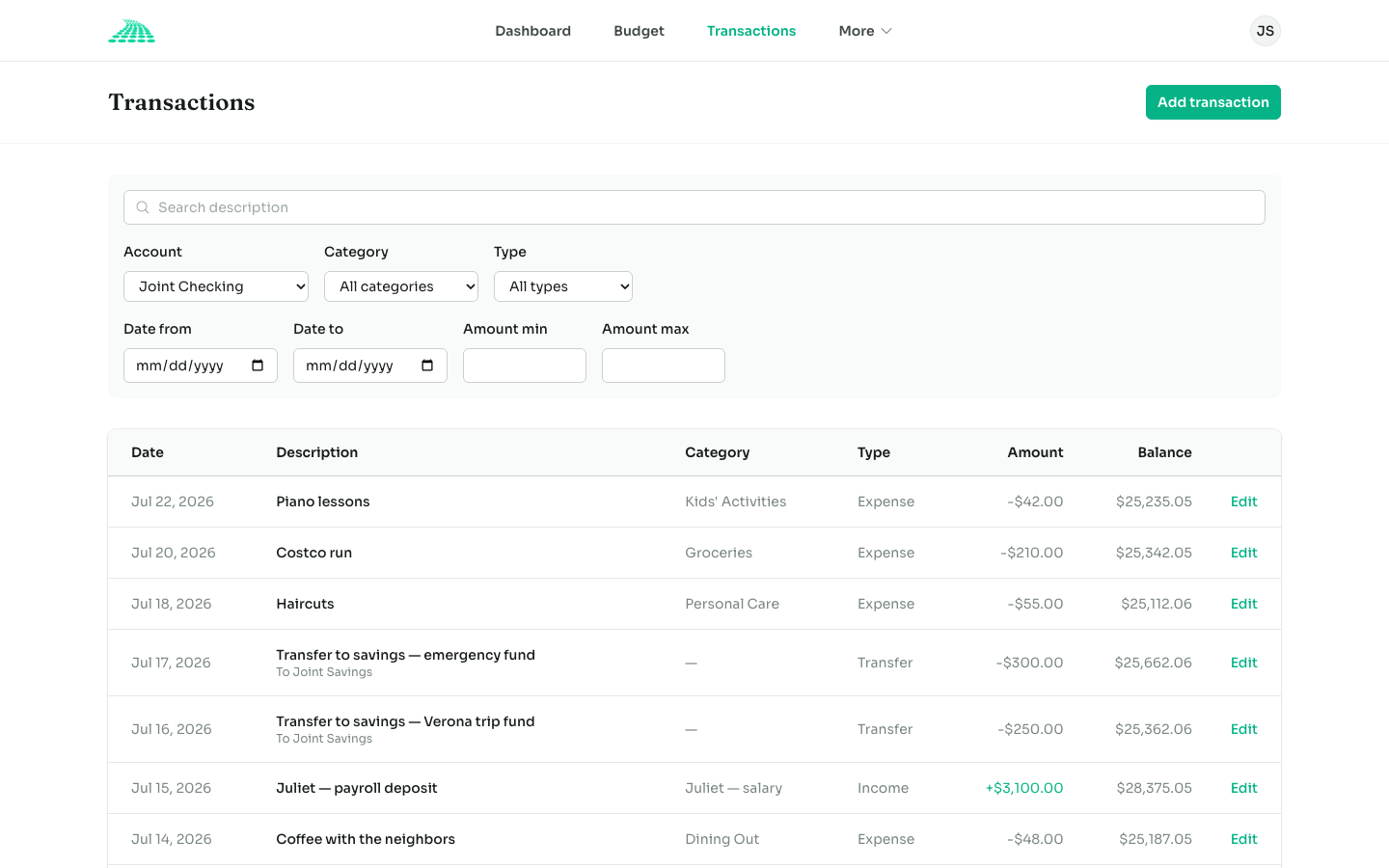
Task: Click the search magnifier icon
Action: pyautogui.click(x=143, y=207)
